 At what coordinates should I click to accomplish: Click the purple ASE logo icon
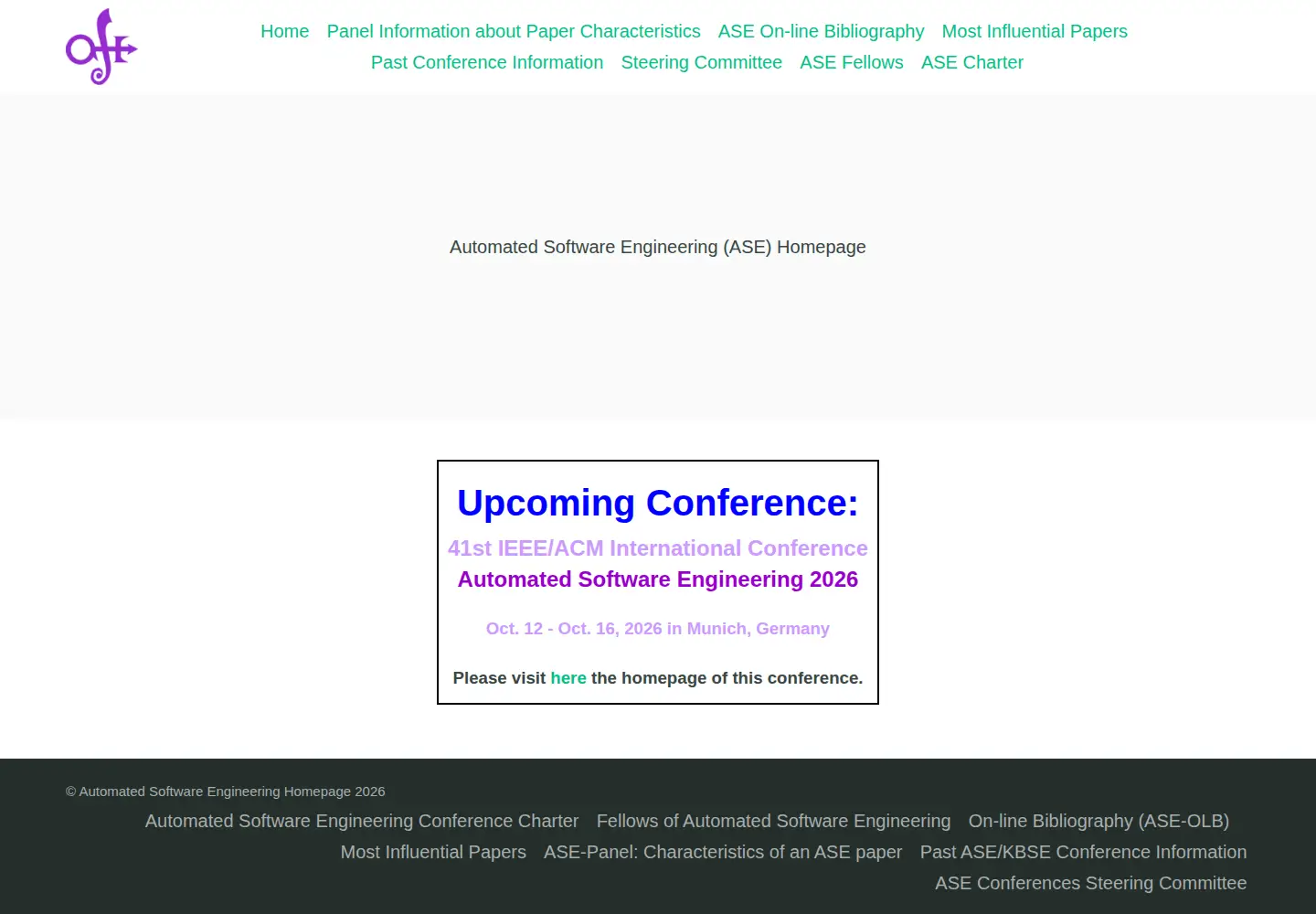pyautogui.click(x=101, y=47)
